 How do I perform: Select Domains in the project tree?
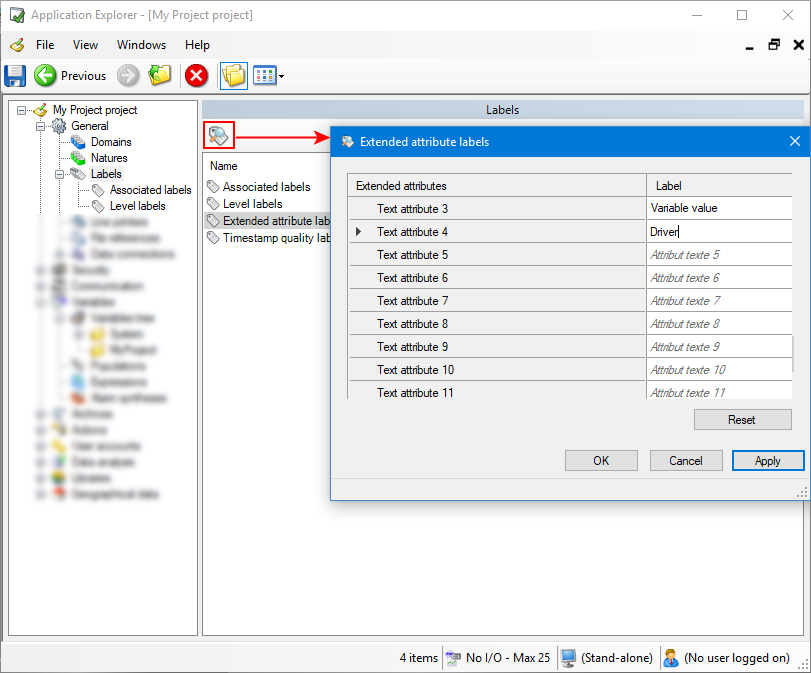point(111,142)
